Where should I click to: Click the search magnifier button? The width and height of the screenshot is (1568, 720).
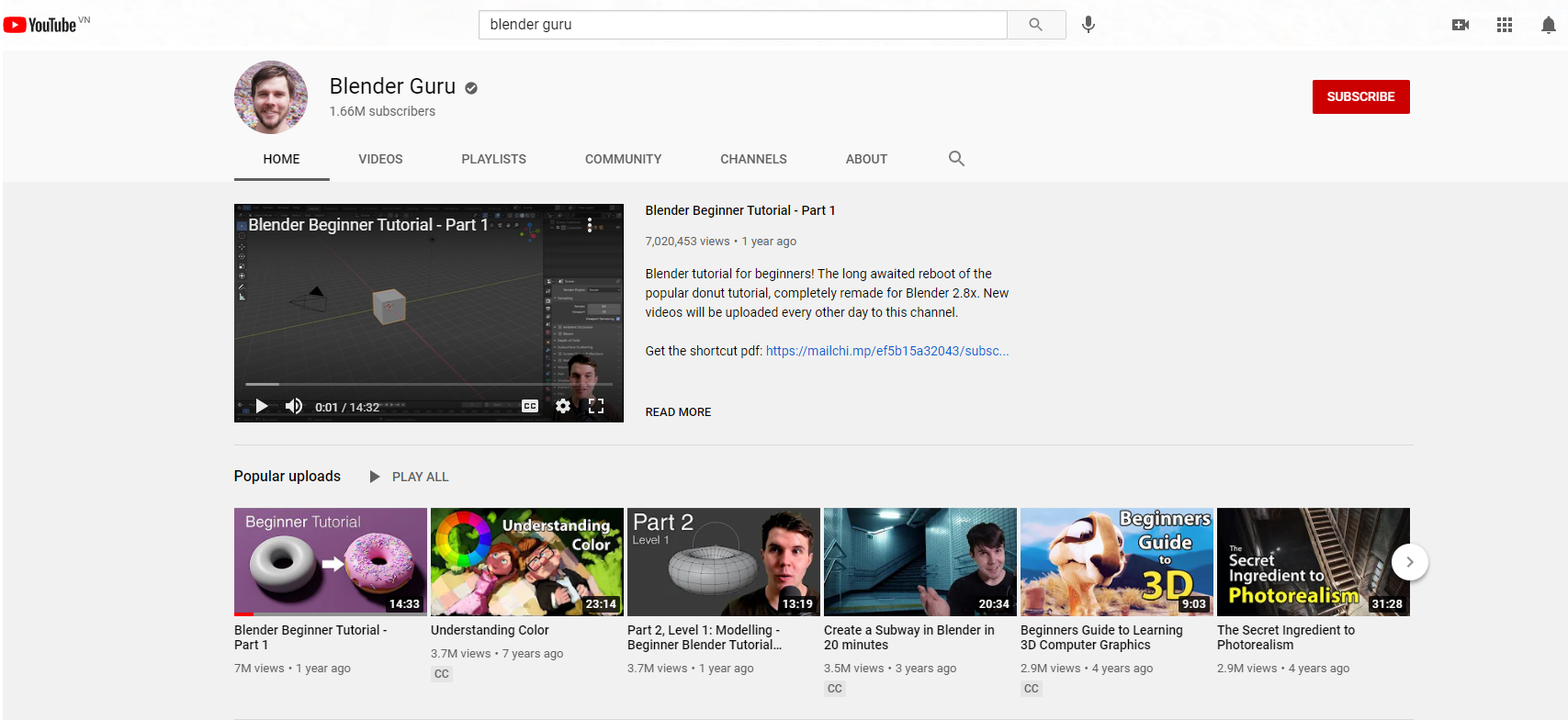pos(1035,25)
